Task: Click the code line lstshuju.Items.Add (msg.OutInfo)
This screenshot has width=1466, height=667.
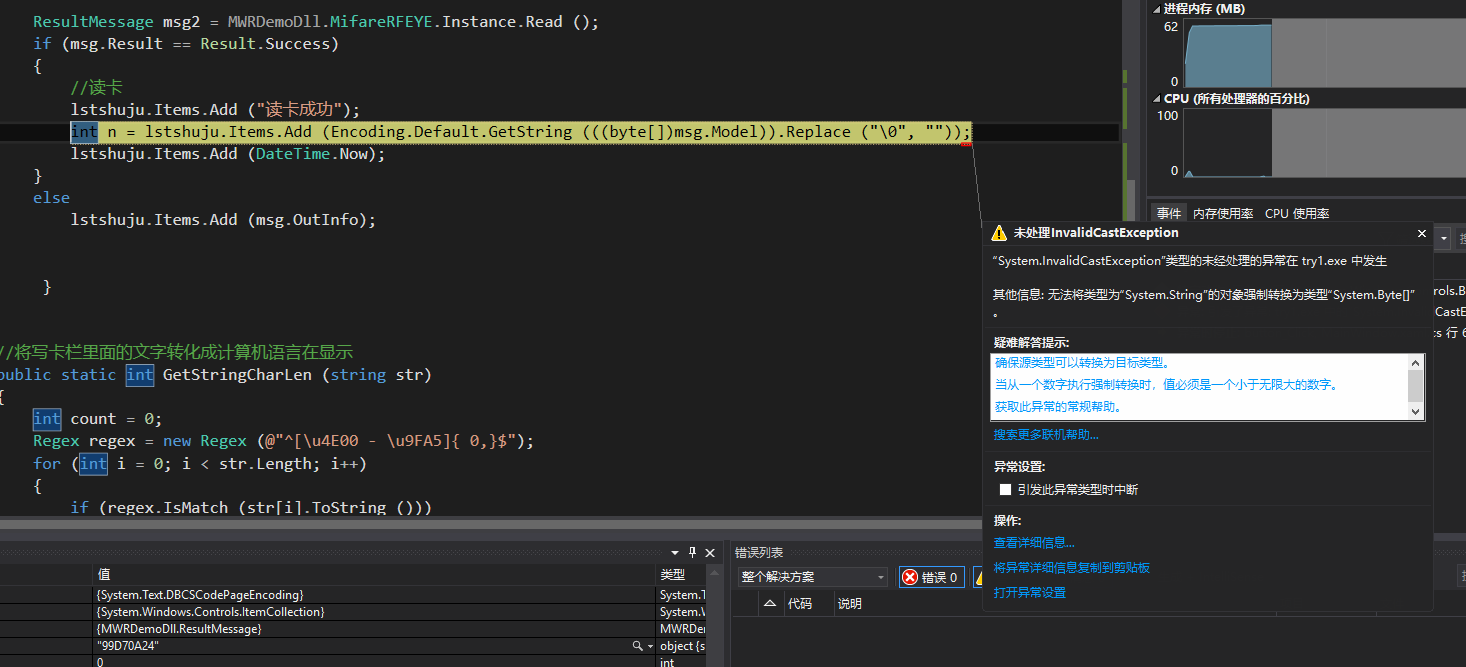Action: 223,220
